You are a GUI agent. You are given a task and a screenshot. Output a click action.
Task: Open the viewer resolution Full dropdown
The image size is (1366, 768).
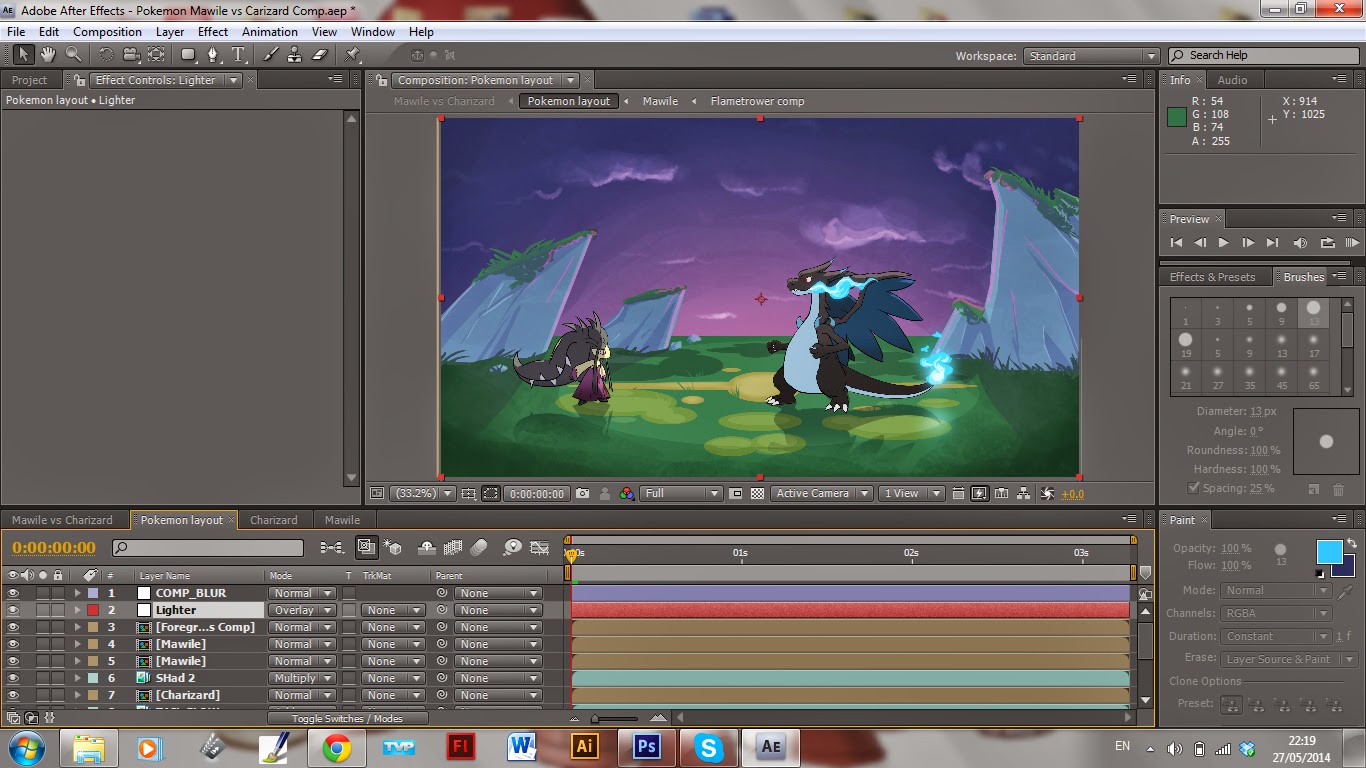coord(682,493)
